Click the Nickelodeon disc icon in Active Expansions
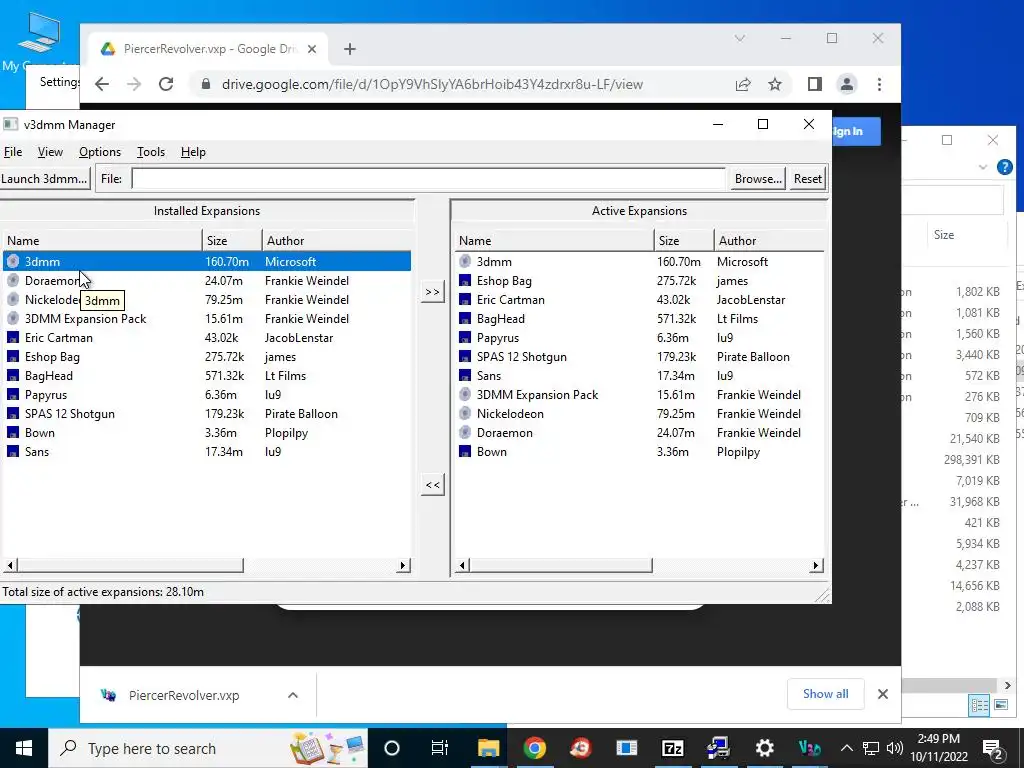The image size is (1024, 768). coord(464,413)
